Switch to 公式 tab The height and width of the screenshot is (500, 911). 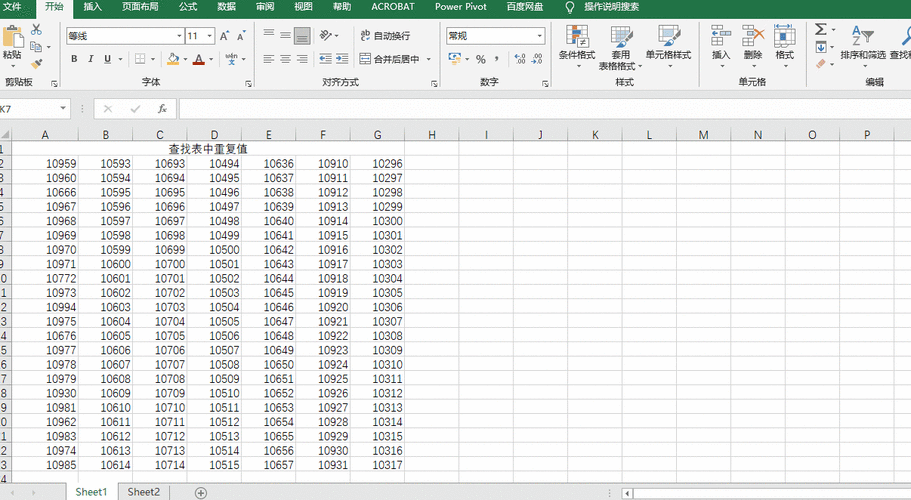(x=188, y=7)
